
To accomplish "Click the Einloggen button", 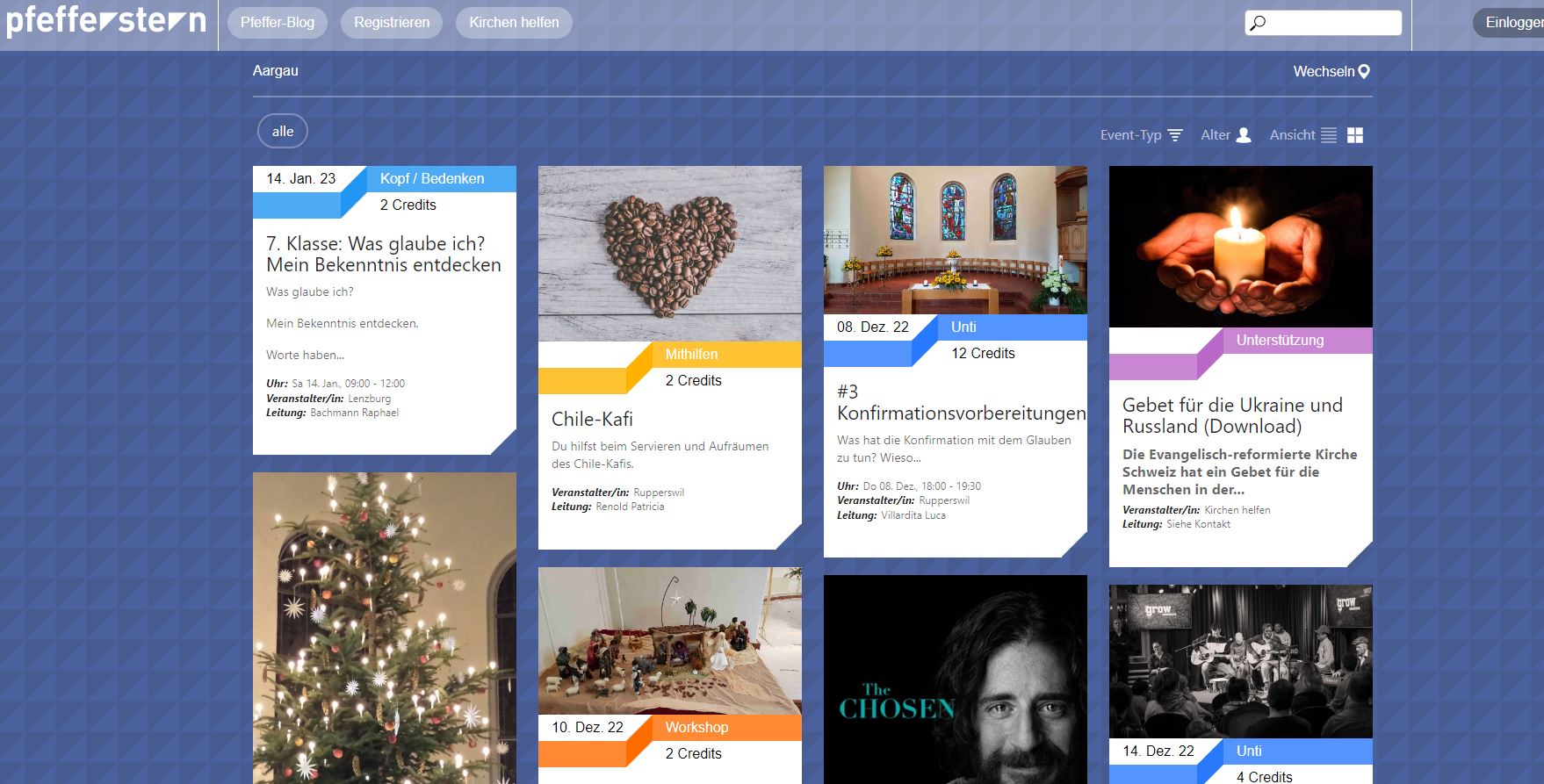I will (1509, 23).
